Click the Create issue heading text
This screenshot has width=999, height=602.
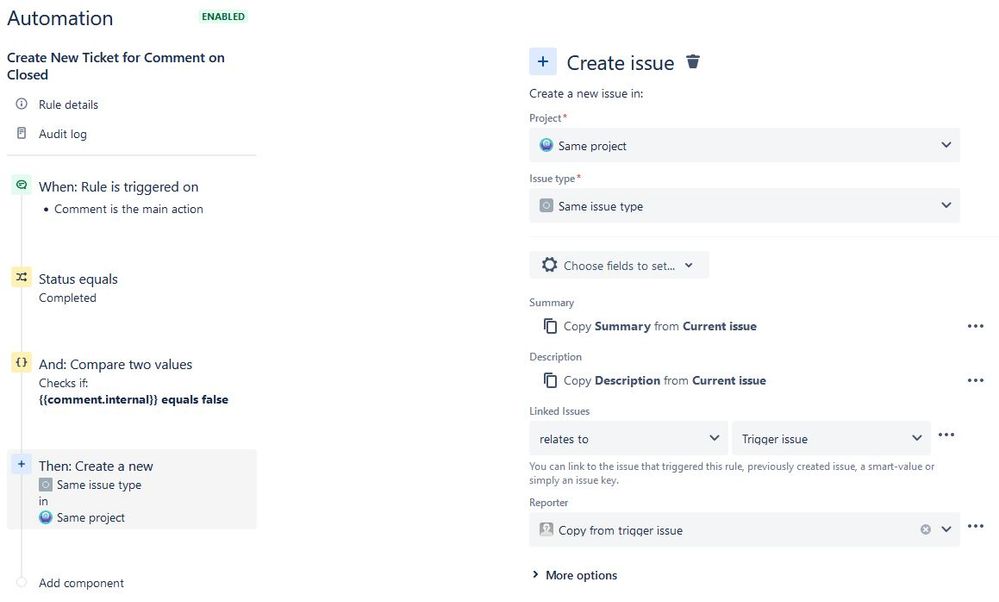620,63
